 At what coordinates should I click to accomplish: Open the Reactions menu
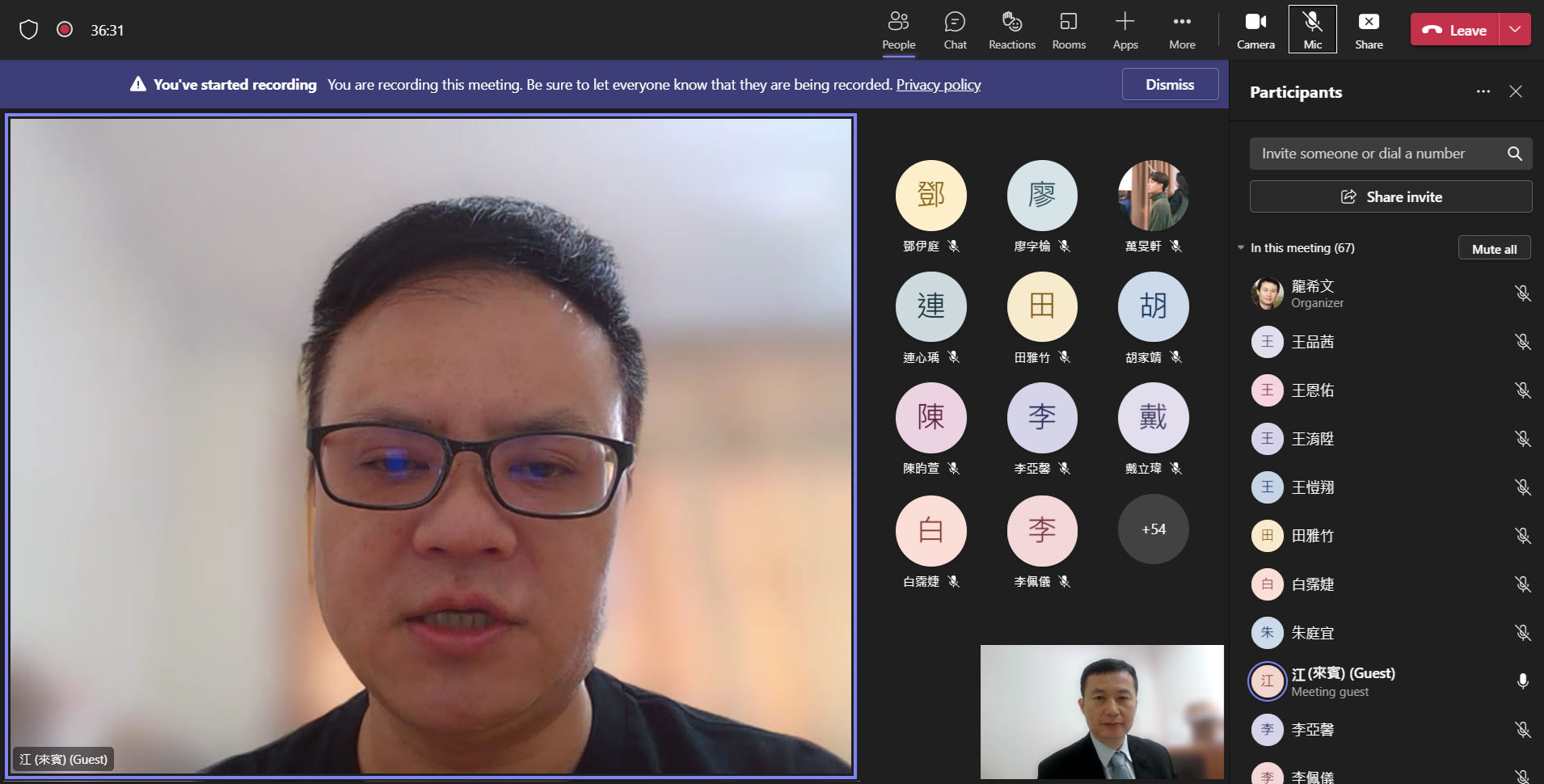(x=1011, y=31)
